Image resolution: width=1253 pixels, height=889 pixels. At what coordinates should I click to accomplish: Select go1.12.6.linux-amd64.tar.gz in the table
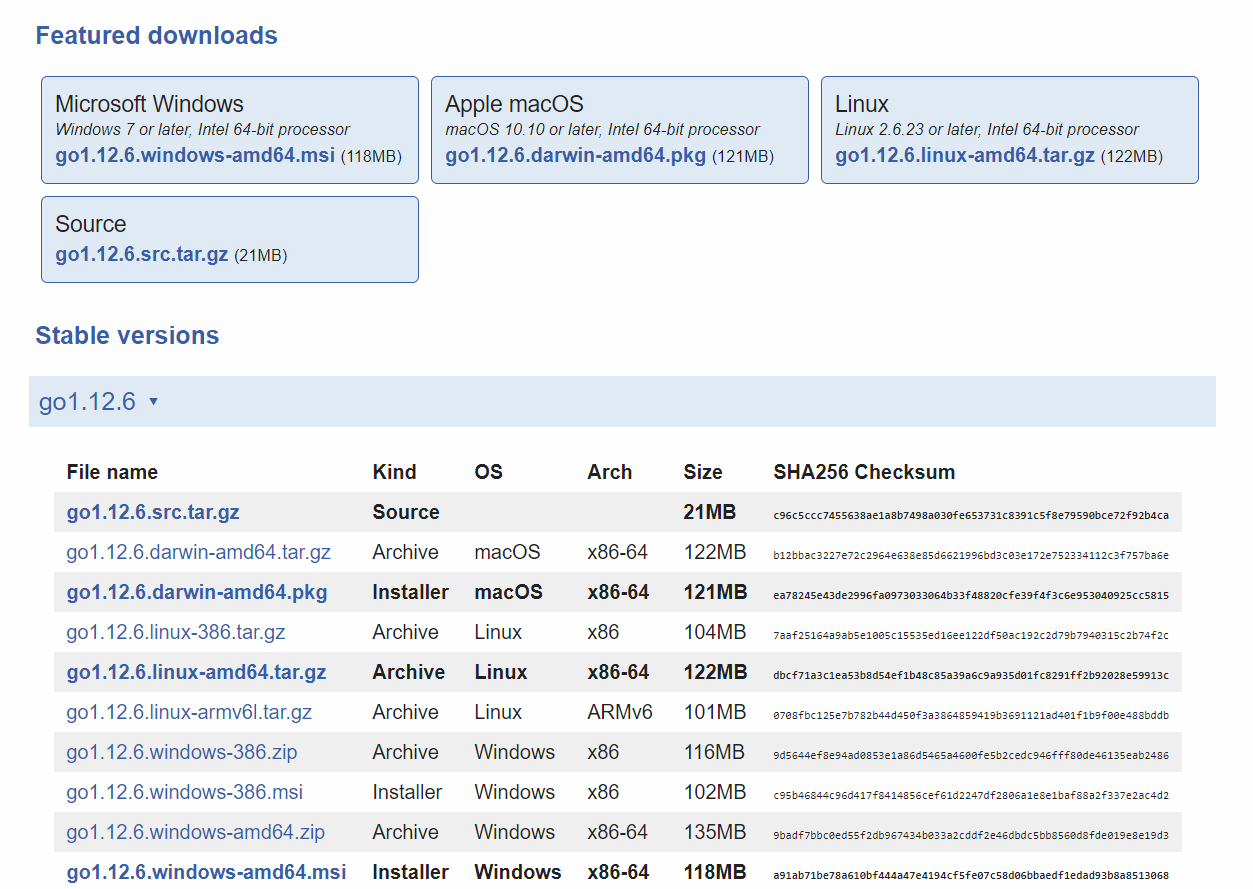[197, 672]
